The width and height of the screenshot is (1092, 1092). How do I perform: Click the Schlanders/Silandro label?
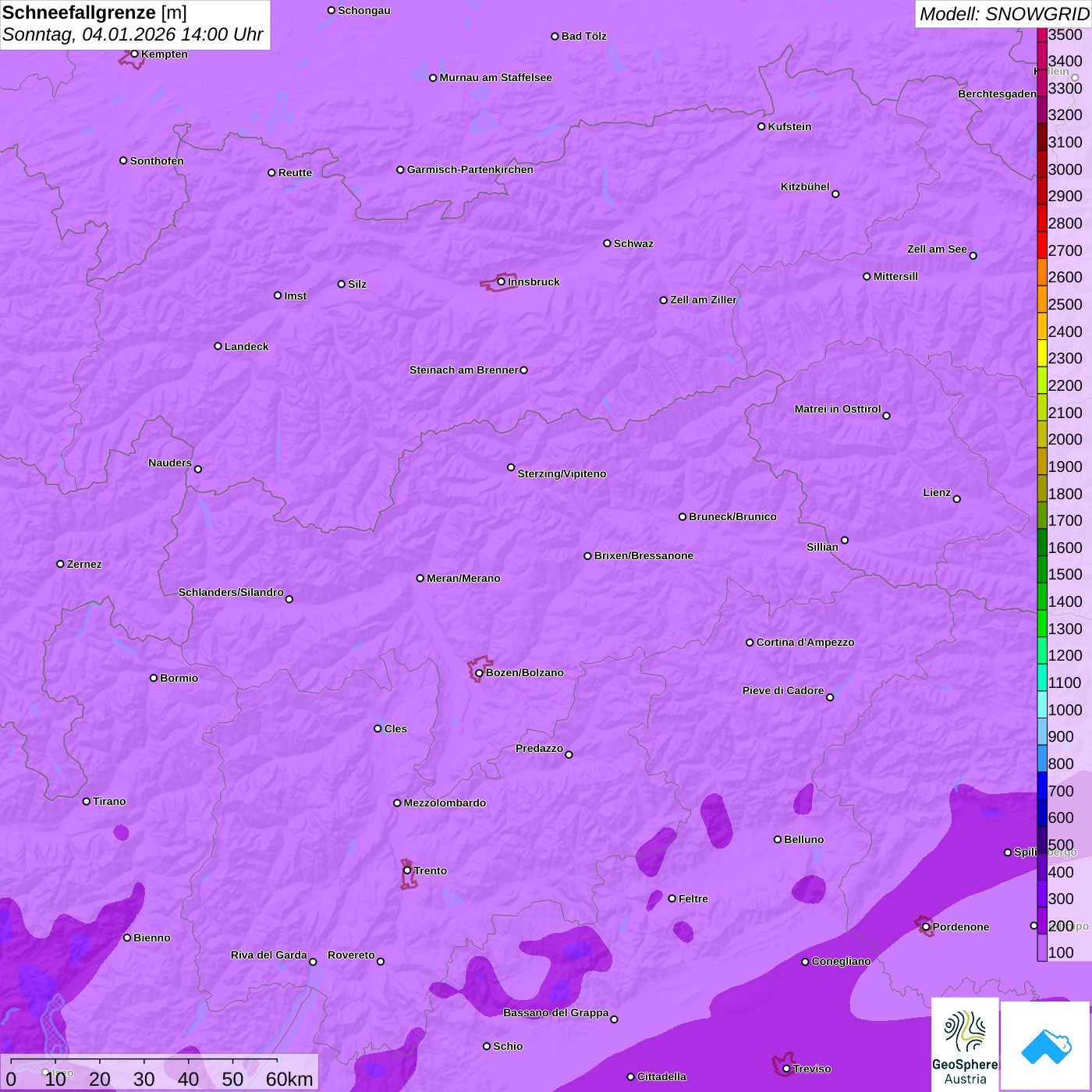pos(231,592)
